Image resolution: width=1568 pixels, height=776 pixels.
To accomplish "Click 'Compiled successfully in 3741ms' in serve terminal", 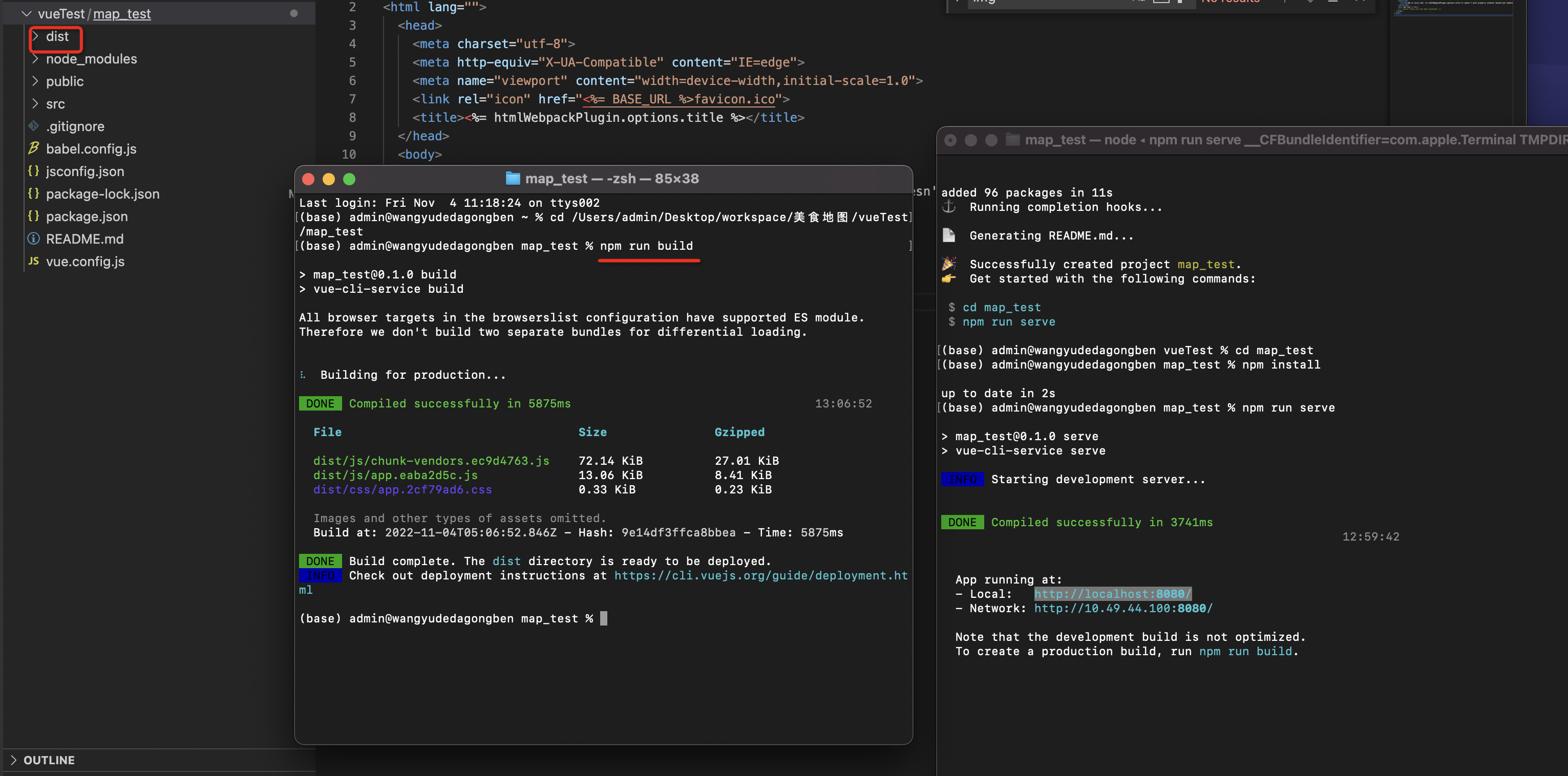I will click(1101, 522).
